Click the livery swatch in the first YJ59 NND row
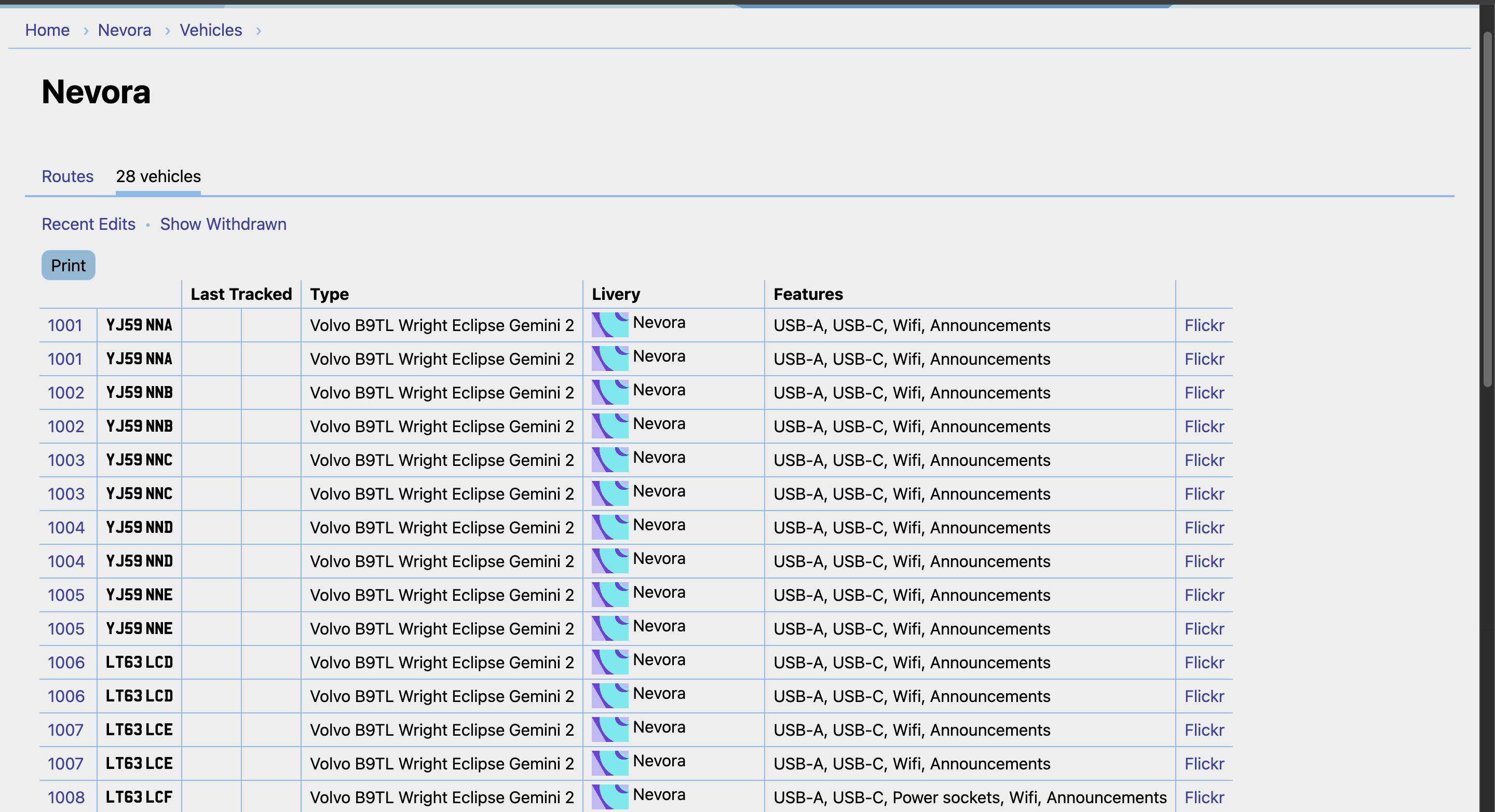 (610, 527)
